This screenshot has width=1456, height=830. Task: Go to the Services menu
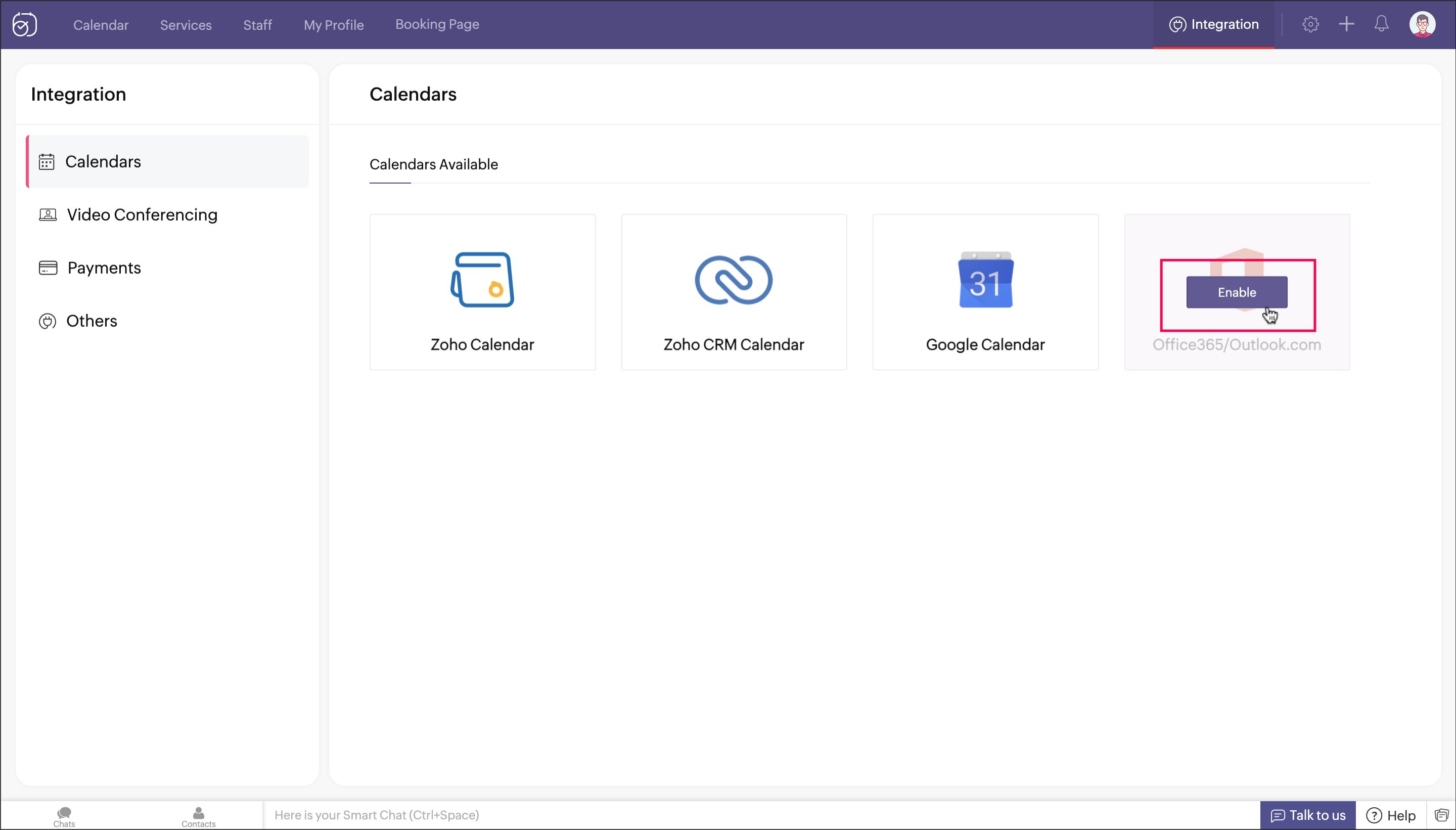[186, 25]
